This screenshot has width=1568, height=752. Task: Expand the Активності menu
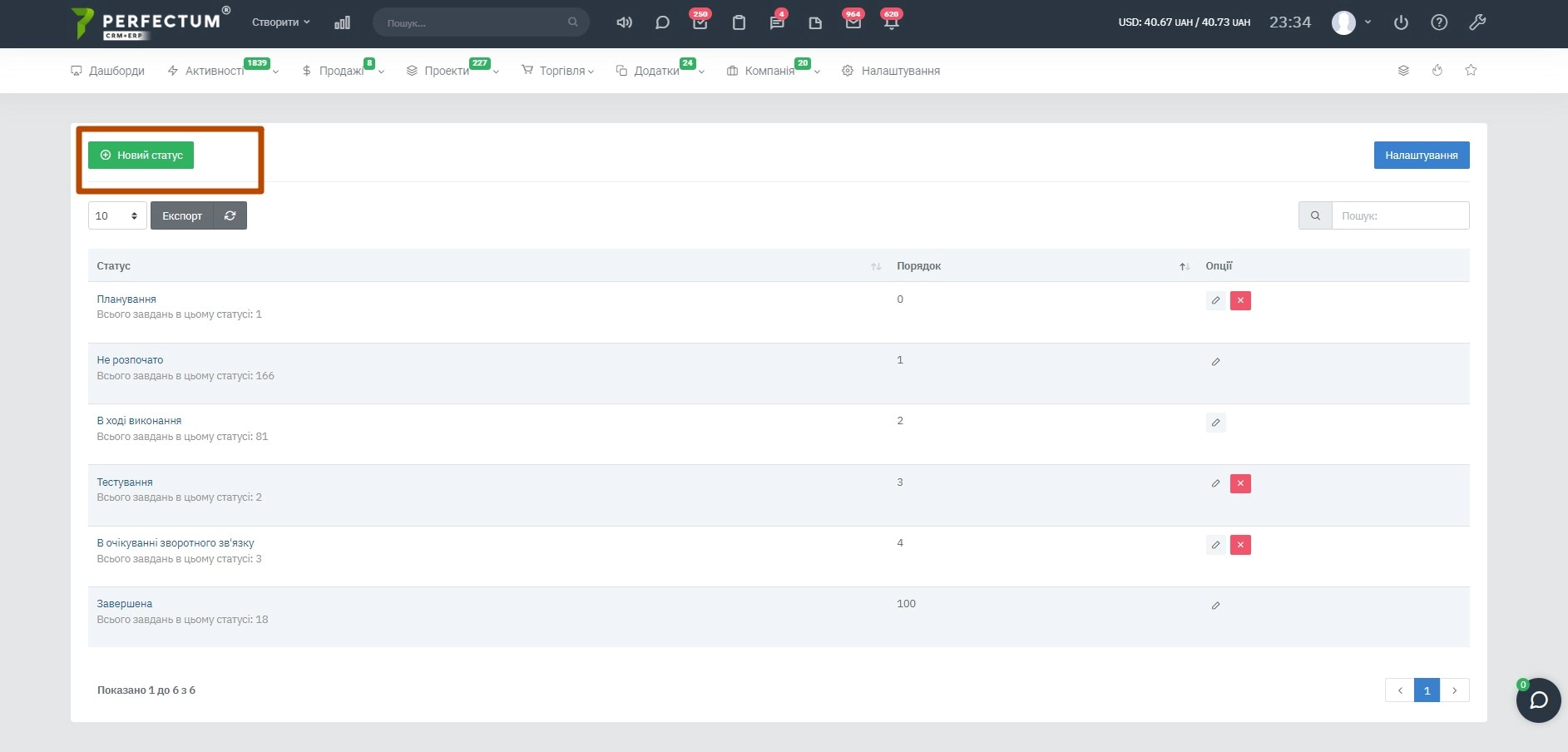(x=223, y=71)
